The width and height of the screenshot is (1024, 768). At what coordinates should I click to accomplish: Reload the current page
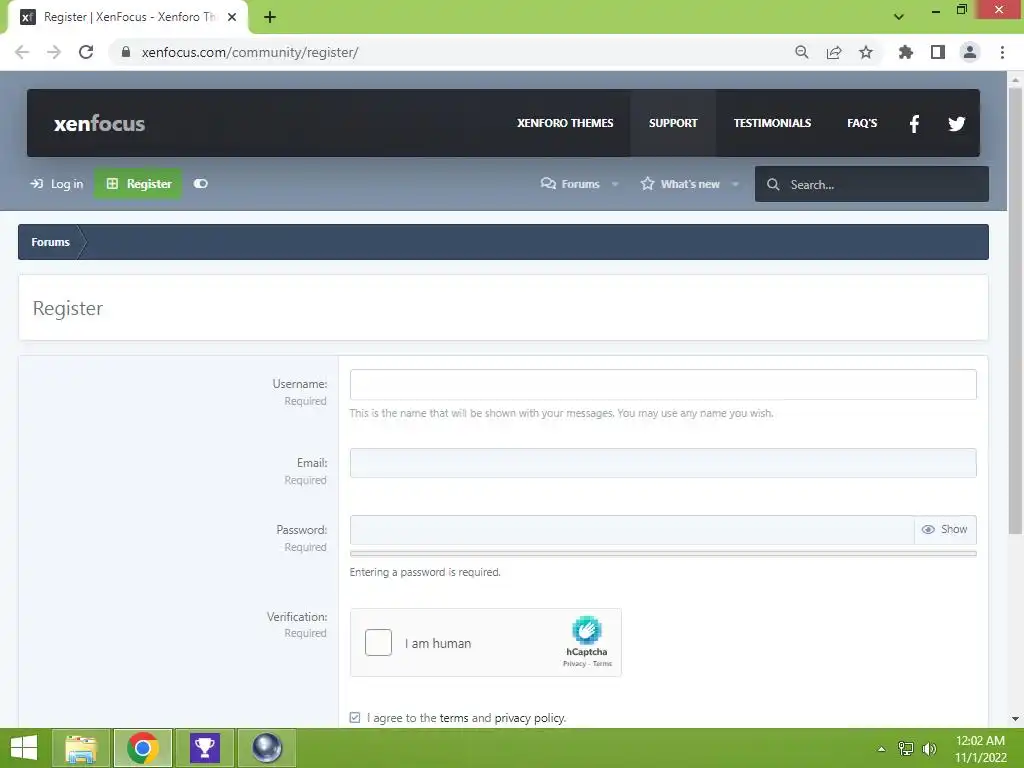pyautogui.click(x=86, y=52)
